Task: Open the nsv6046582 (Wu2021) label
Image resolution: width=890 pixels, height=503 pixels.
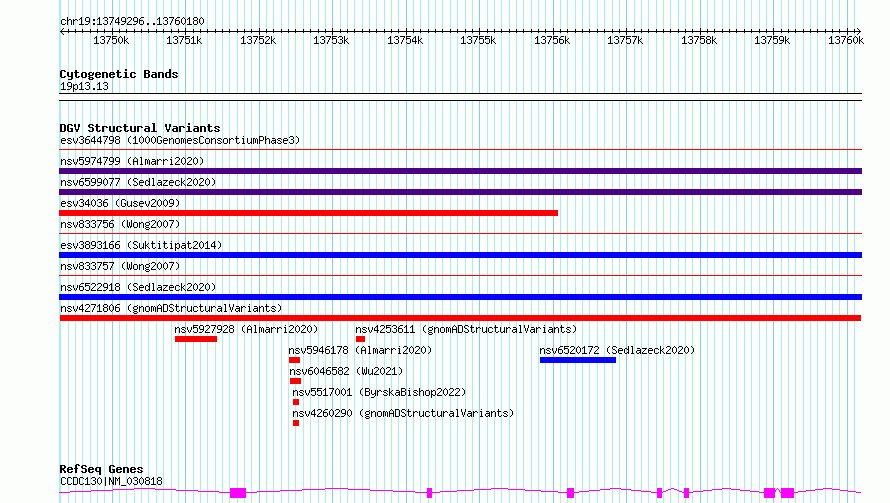Action: click(x=346, y=371)
